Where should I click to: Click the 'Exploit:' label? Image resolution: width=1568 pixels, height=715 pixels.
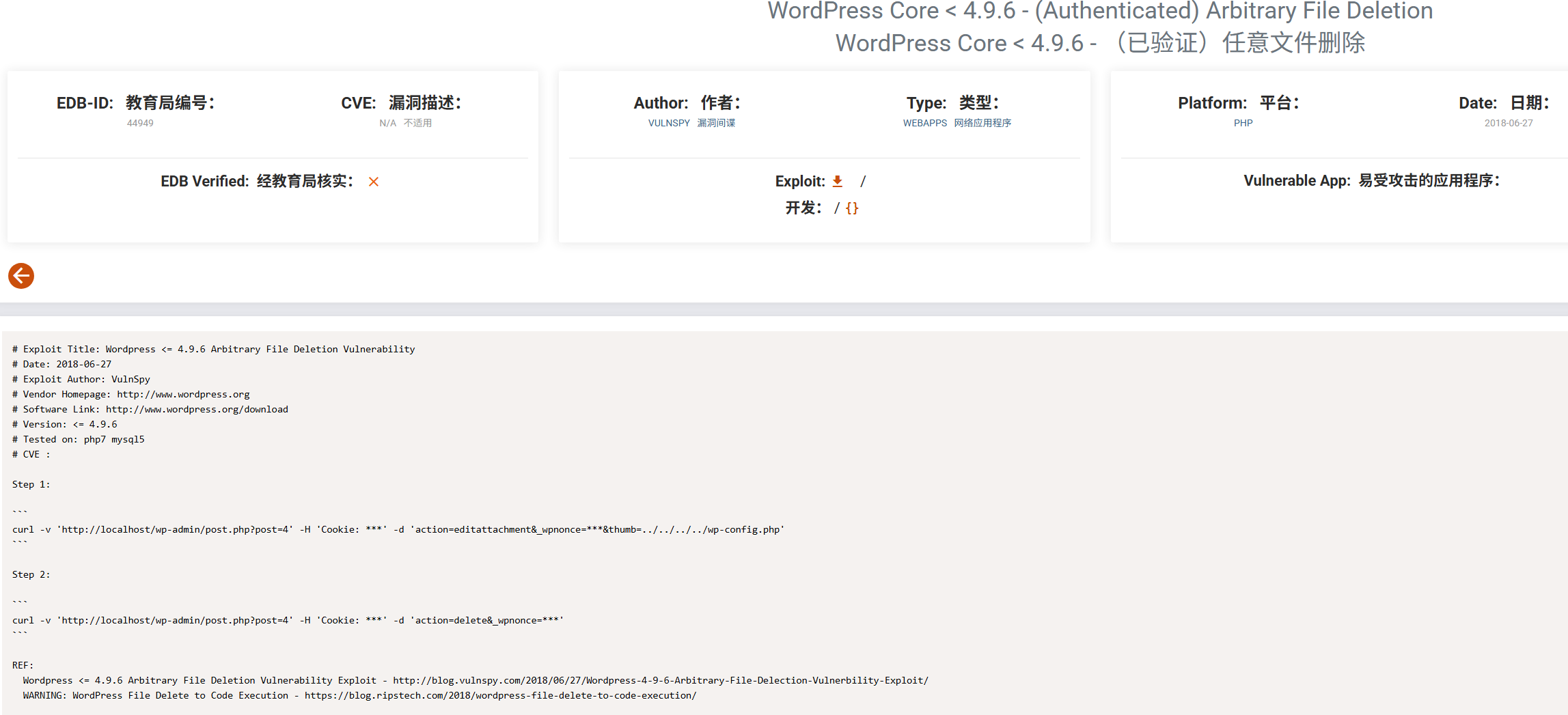(x=799, y=181)
